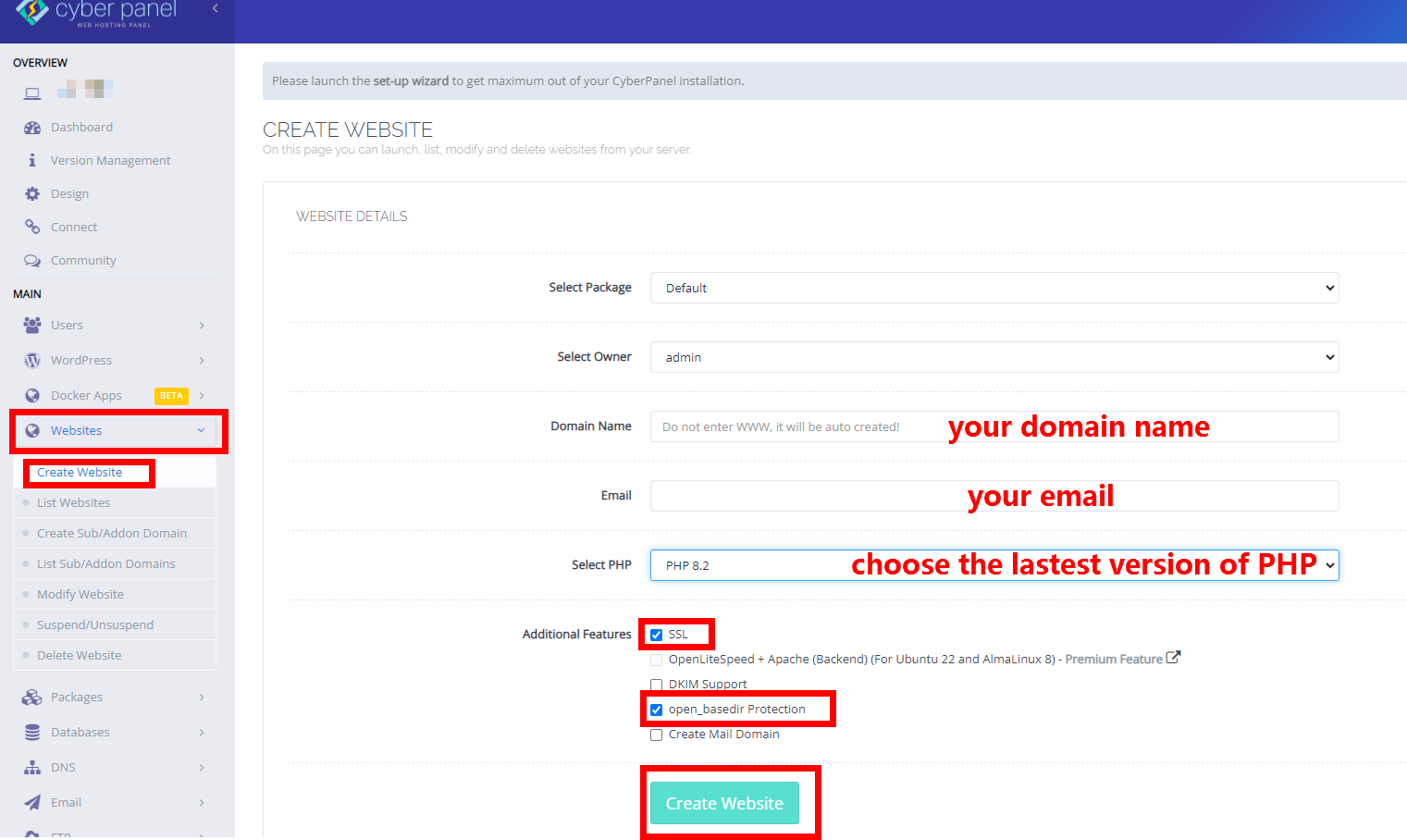Click the external link icon beside Premium Feature

1173,658
